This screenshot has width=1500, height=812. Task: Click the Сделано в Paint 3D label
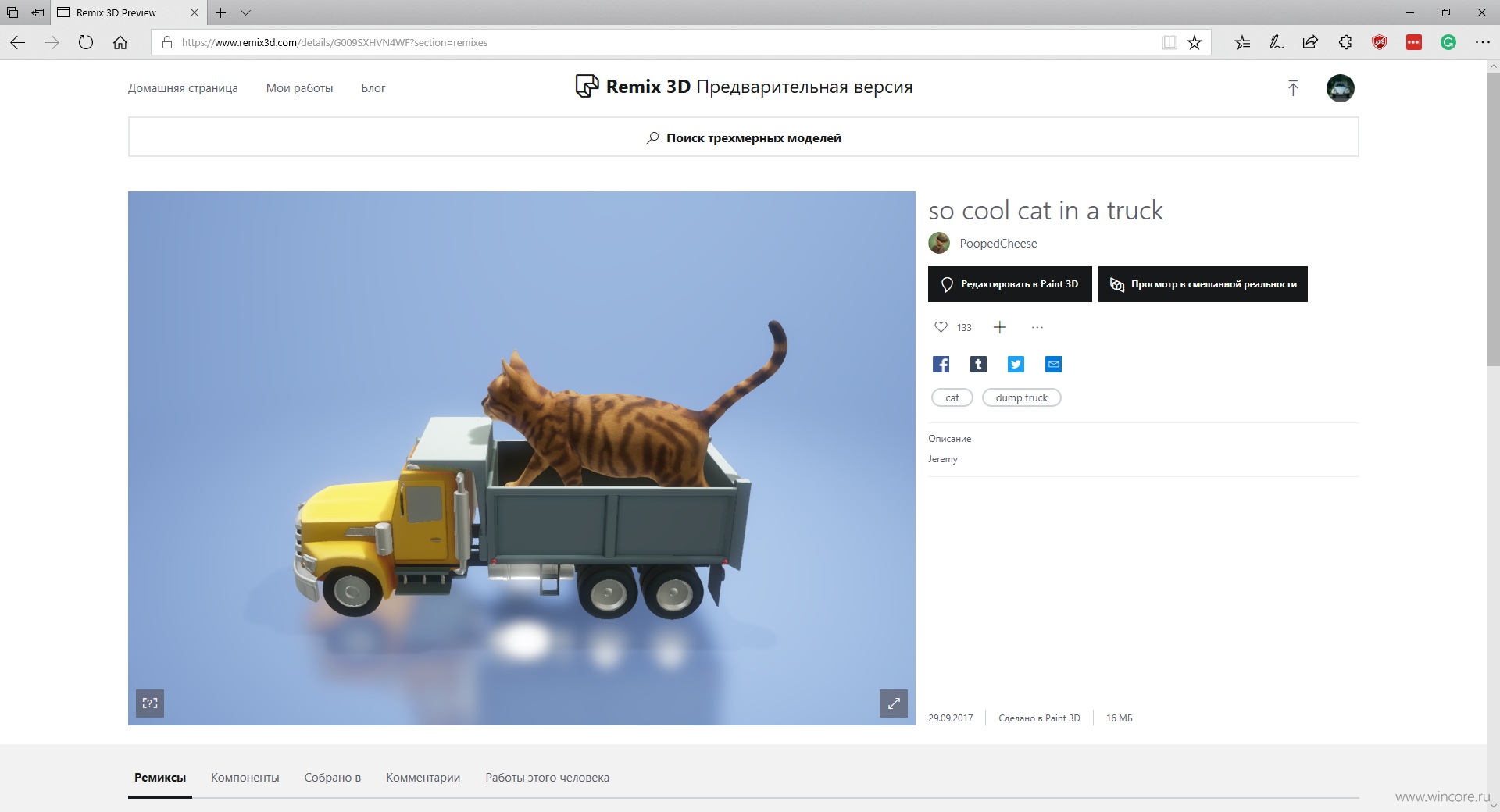tap(1039, 718)
